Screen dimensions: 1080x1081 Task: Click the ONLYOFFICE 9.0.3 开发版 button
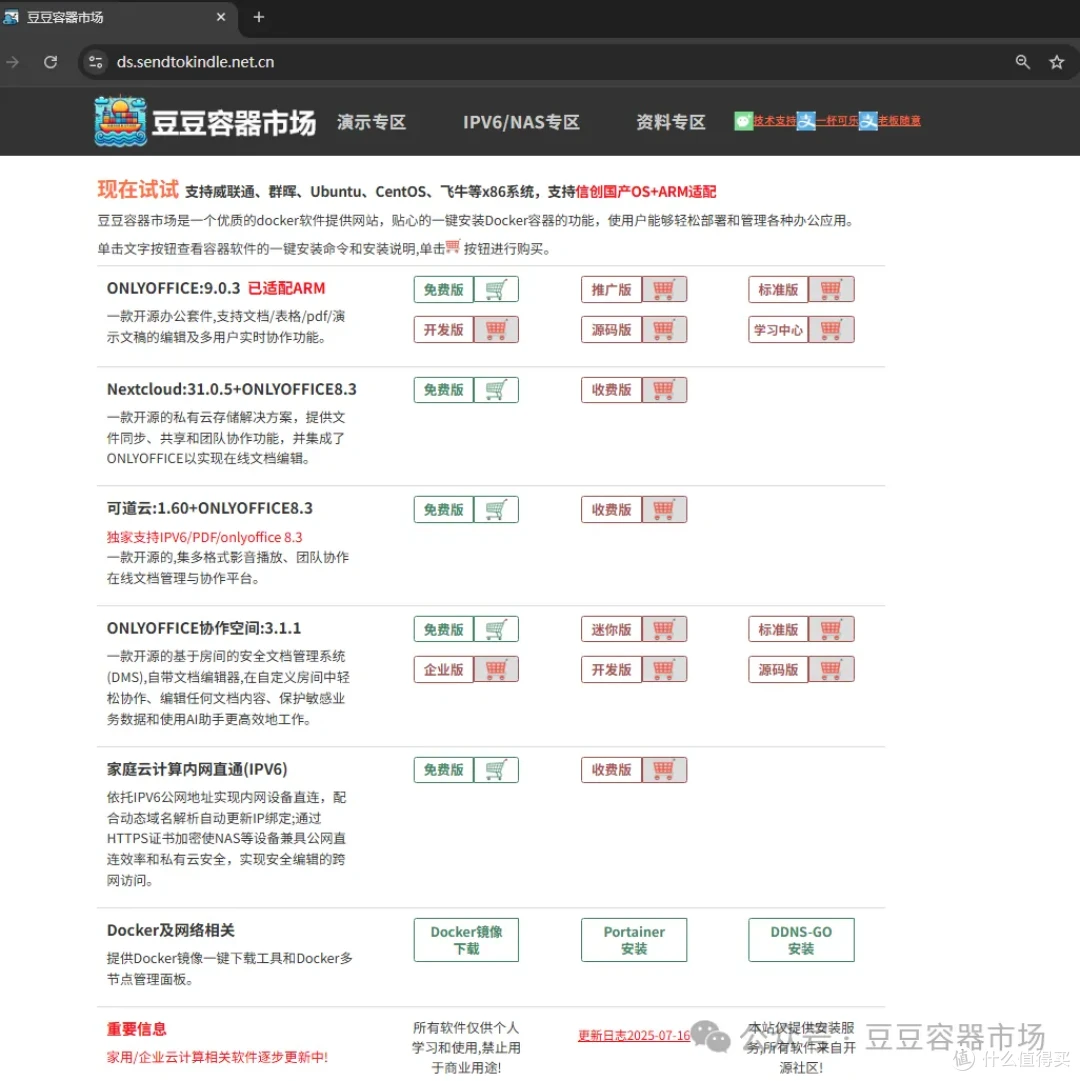[444, 330]
